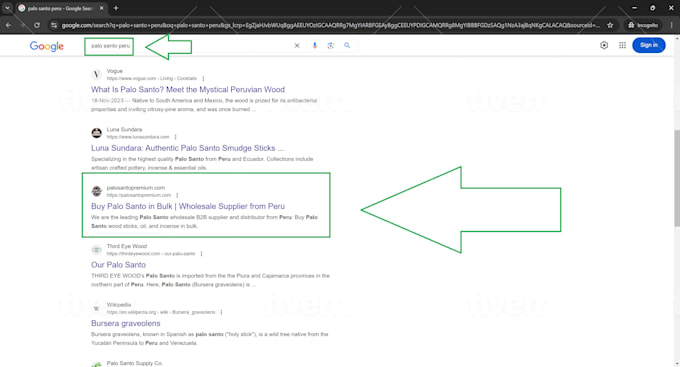Open the Google apps grid icon
Image resolution: width=680 pixels, height=367 pixels.
point(622,45)
